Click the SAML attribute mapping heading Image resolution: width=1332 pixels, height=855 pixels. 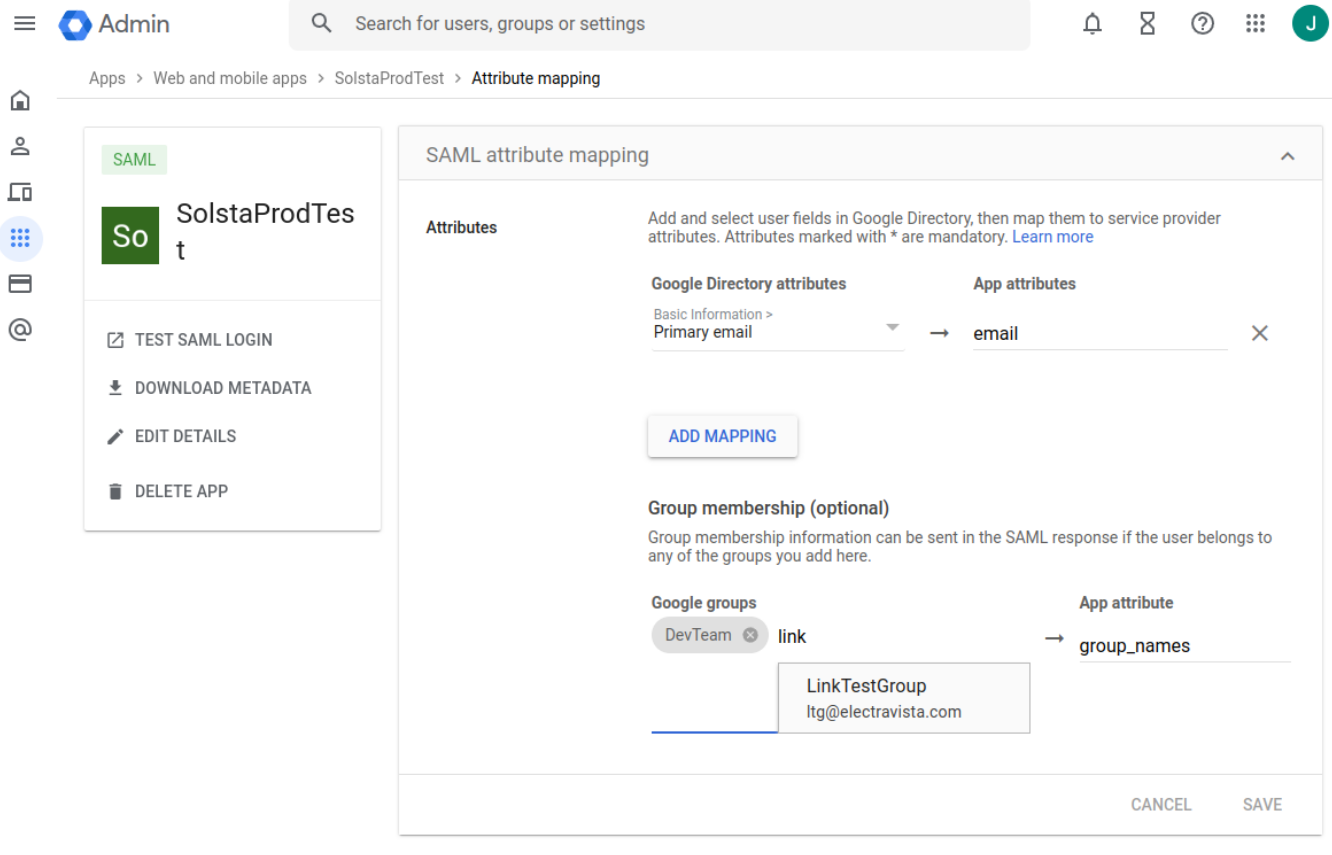(537, 155)
